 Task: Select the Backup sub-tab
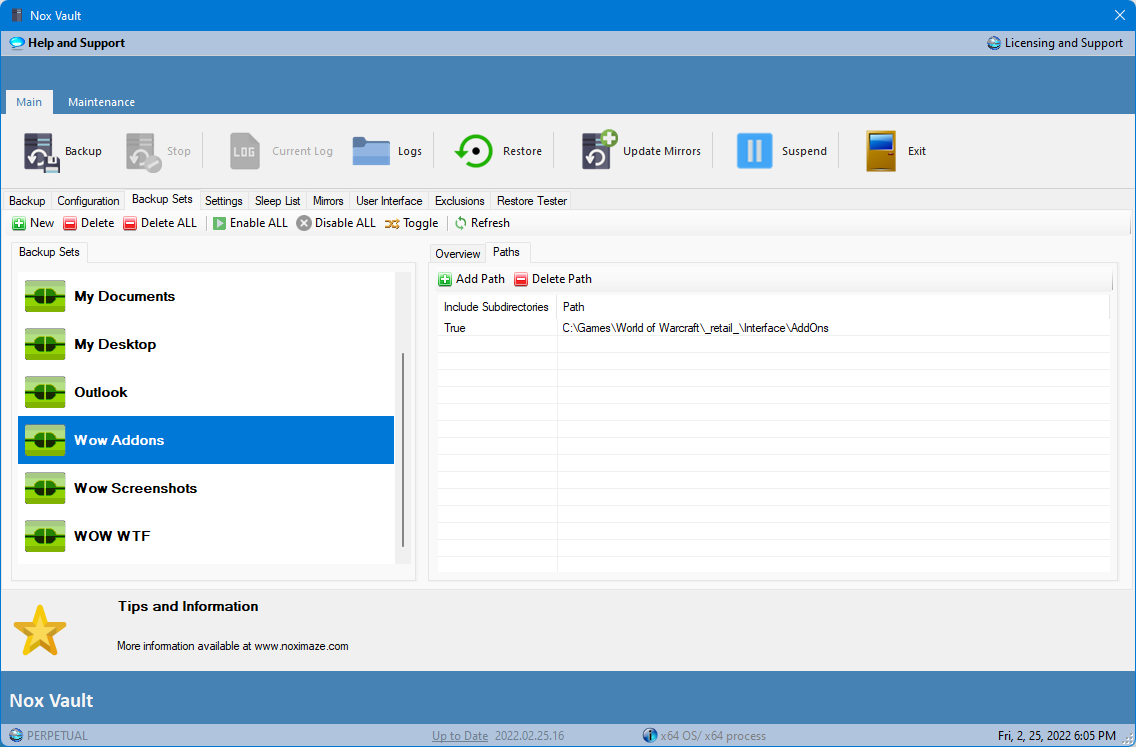pyautogui.click(x=27, y=201)
